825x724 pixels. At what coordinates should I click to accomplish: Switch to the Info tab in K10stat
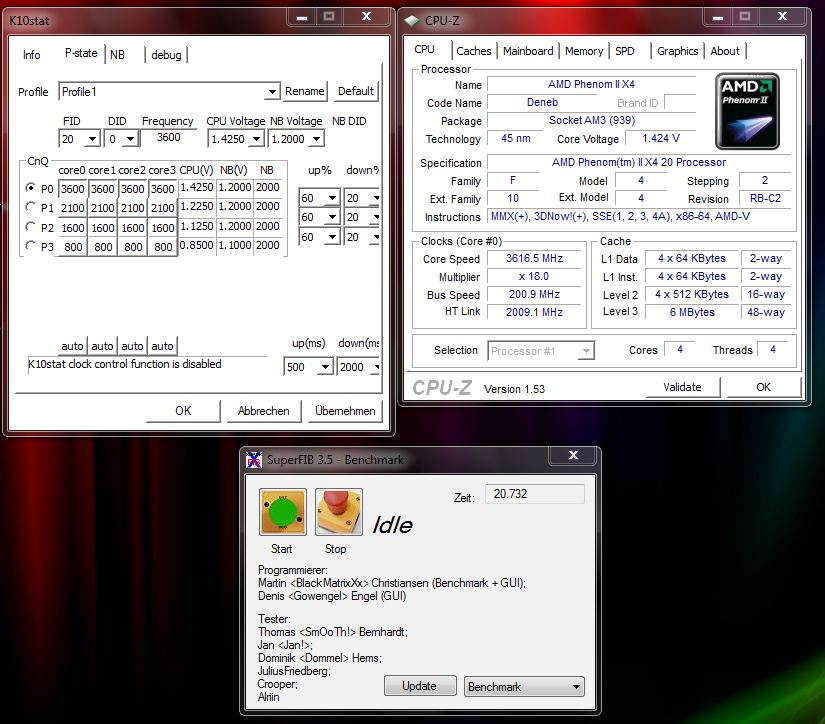pos(32,55)
